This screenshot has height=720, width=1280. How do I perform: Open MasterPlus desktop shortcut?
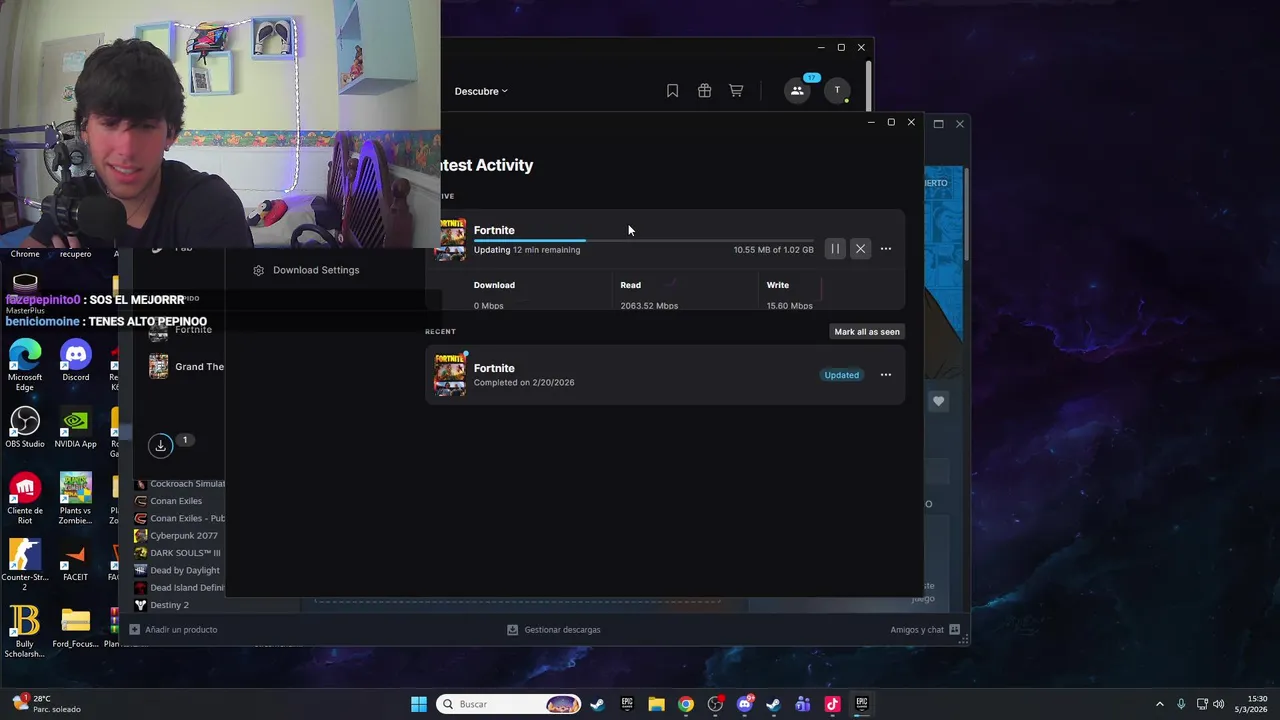click(x=25, y=294)
